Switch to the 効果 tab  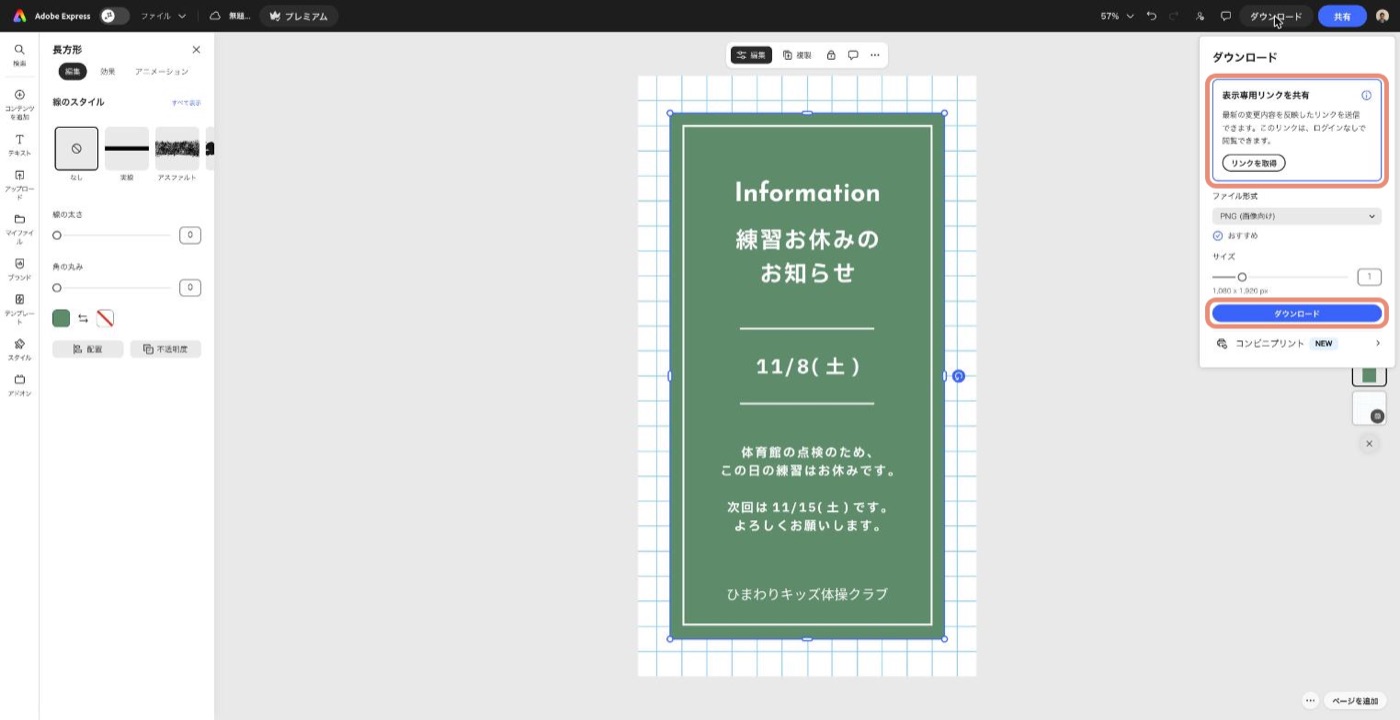(107, 71)
